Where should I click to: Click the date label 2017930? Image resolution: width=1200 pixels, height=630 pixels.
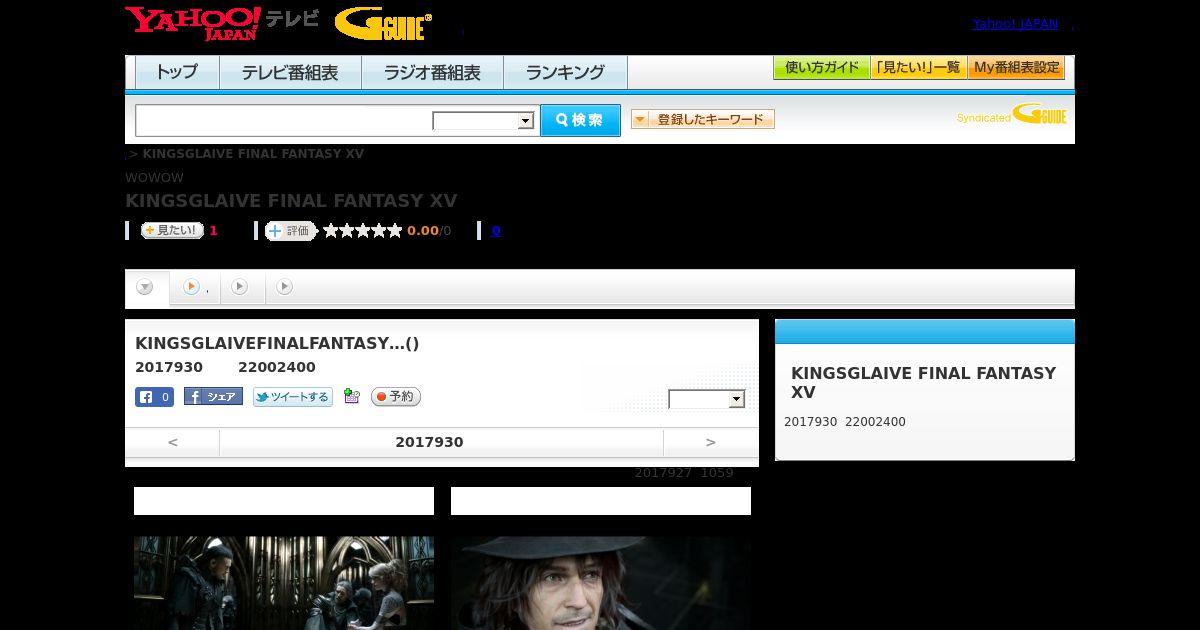click(429, 442)
